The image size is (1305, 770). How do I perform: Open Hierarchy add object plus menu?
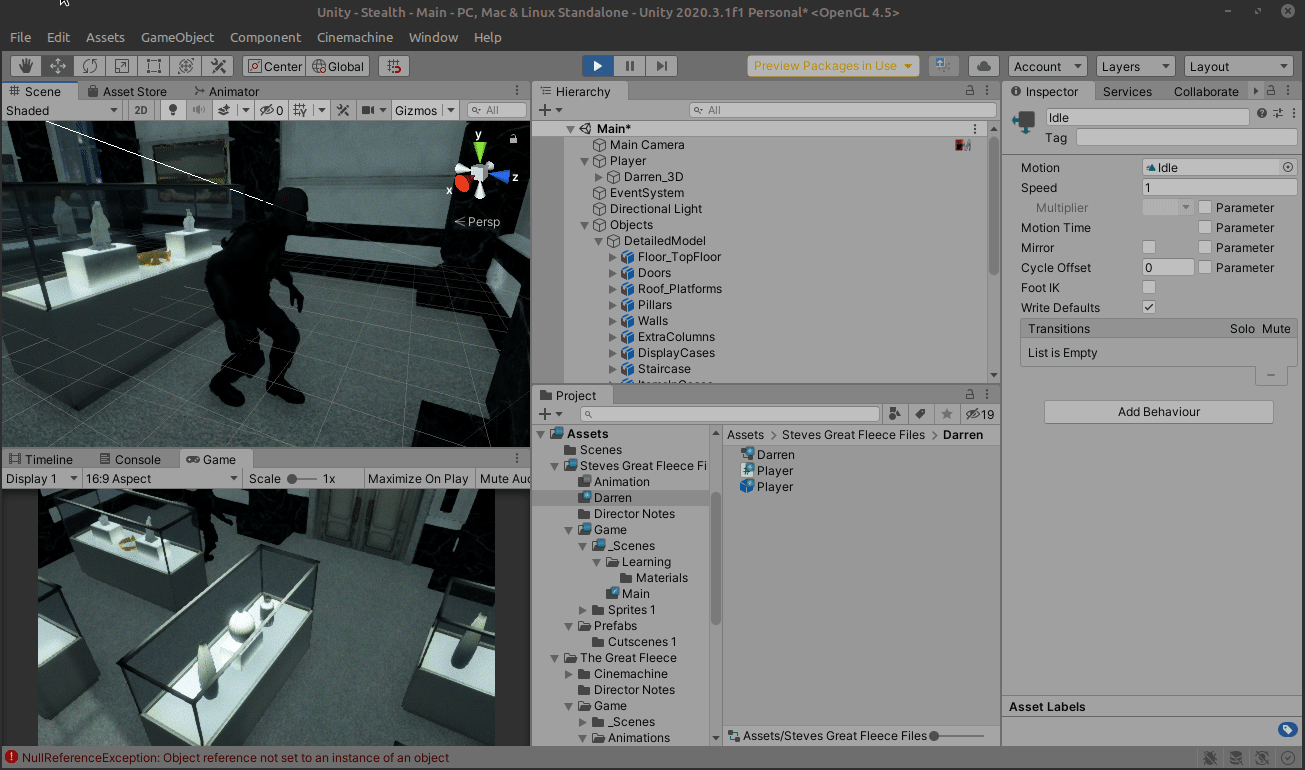(548, 110)
